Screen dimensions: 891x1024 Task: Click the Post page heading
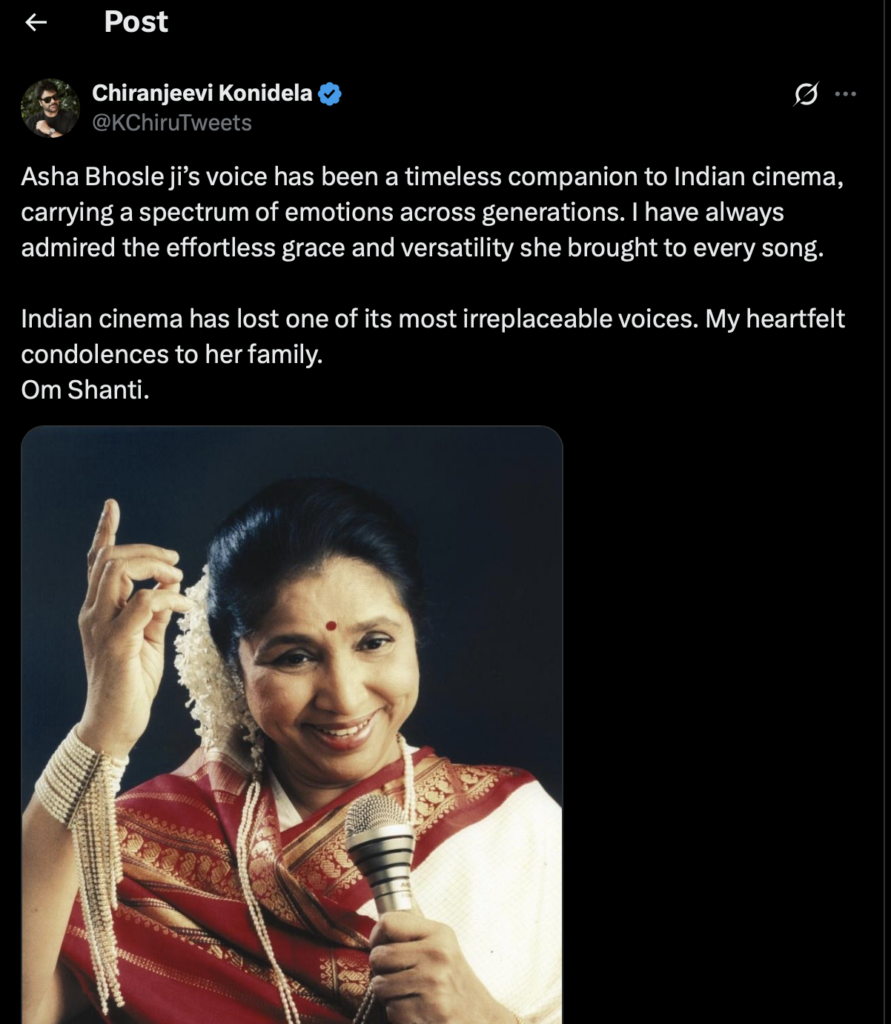[x=136, y=22]
